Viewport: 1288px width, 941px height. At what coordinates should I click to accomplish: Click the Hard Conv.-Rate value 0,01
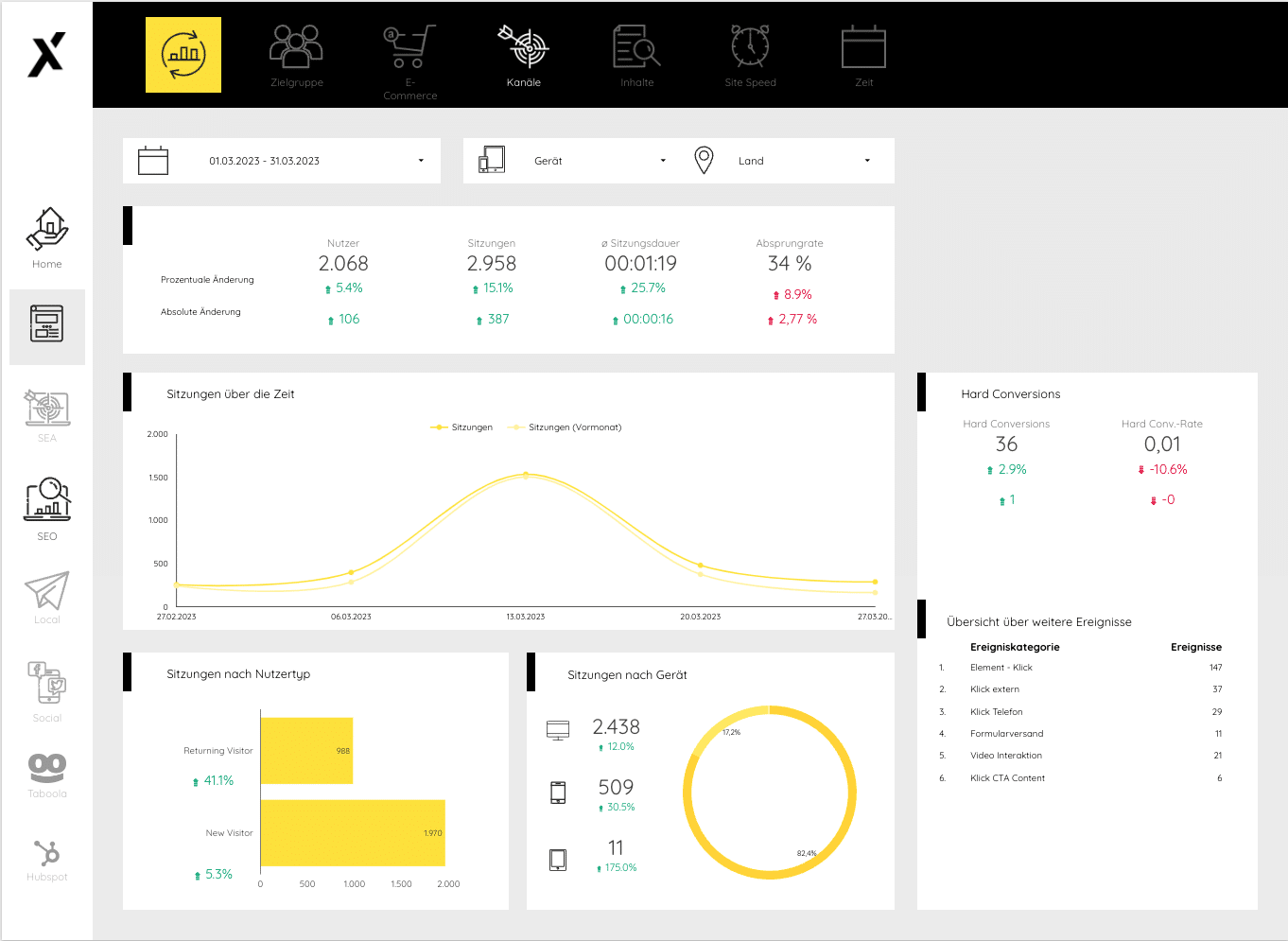tap(1162, 444)
